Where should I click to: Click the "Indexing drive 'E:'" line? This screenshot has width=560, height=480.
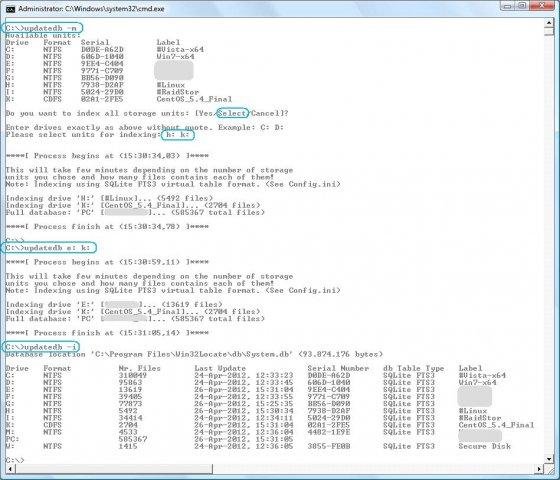pyautogui.click(x=114, y=305)
